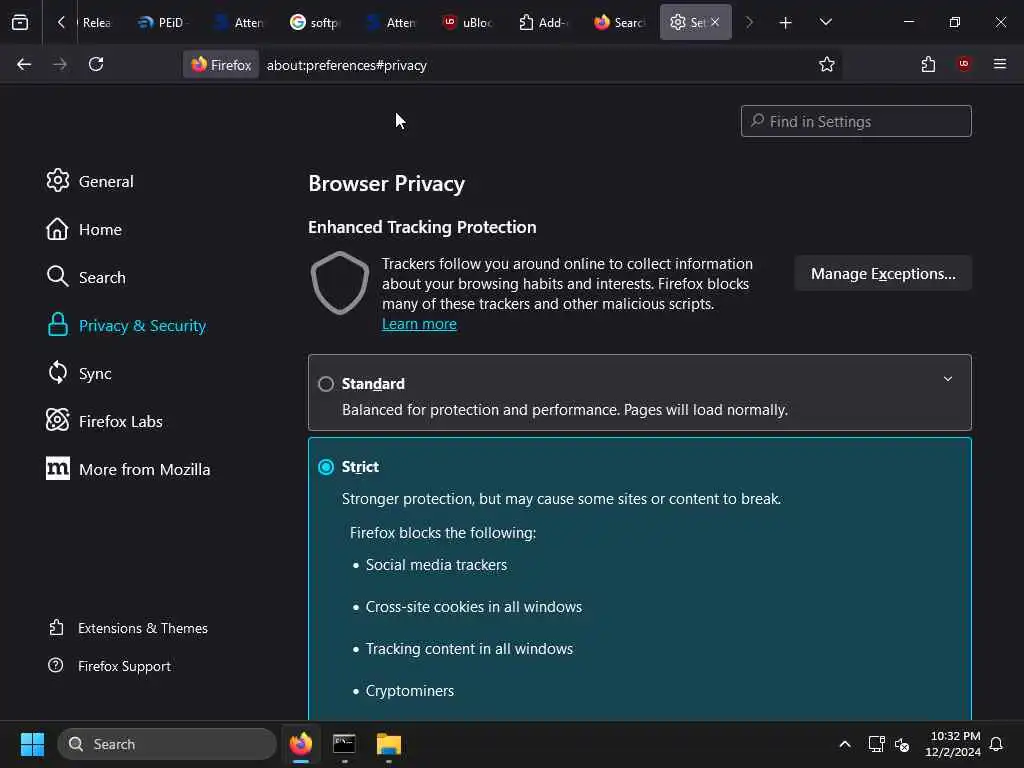Open File Explorer from the taskbar
Image resolution: width=1024 pixels, height=768 pixels.
click(x=389, y=744)
